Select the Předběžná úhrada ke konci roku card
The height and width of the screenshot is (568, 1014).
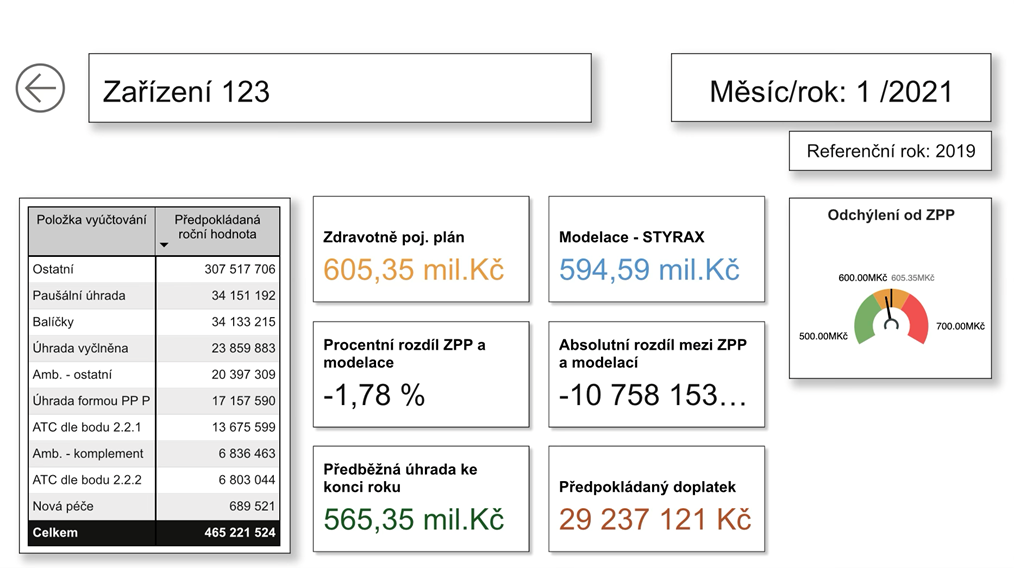pyautogui.click(x=421, y=499)
